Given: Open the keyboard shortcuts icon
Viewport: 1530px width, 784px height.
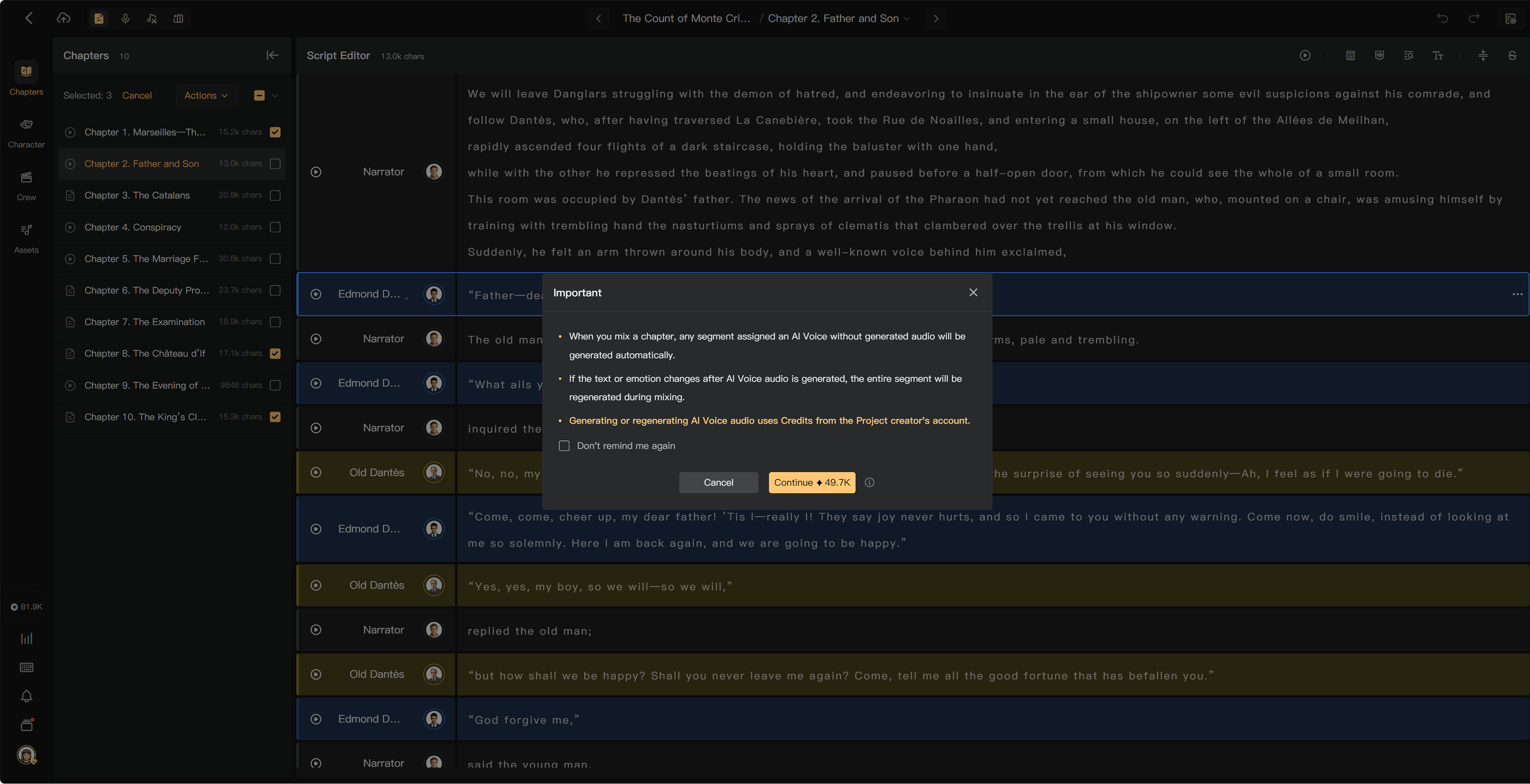Looking at the screenshot, I should point(26,667).
